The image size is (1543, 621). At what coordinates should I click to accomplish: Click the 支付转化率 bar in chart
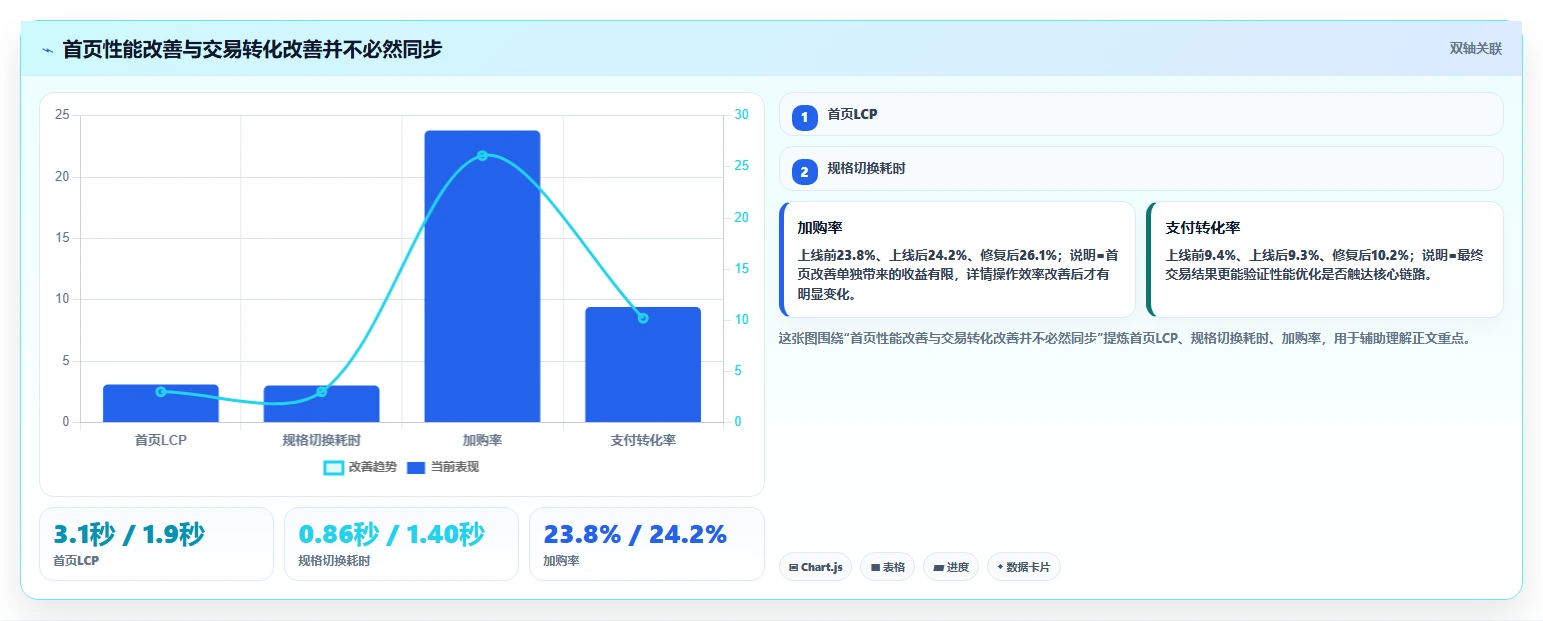click(643, 364)
